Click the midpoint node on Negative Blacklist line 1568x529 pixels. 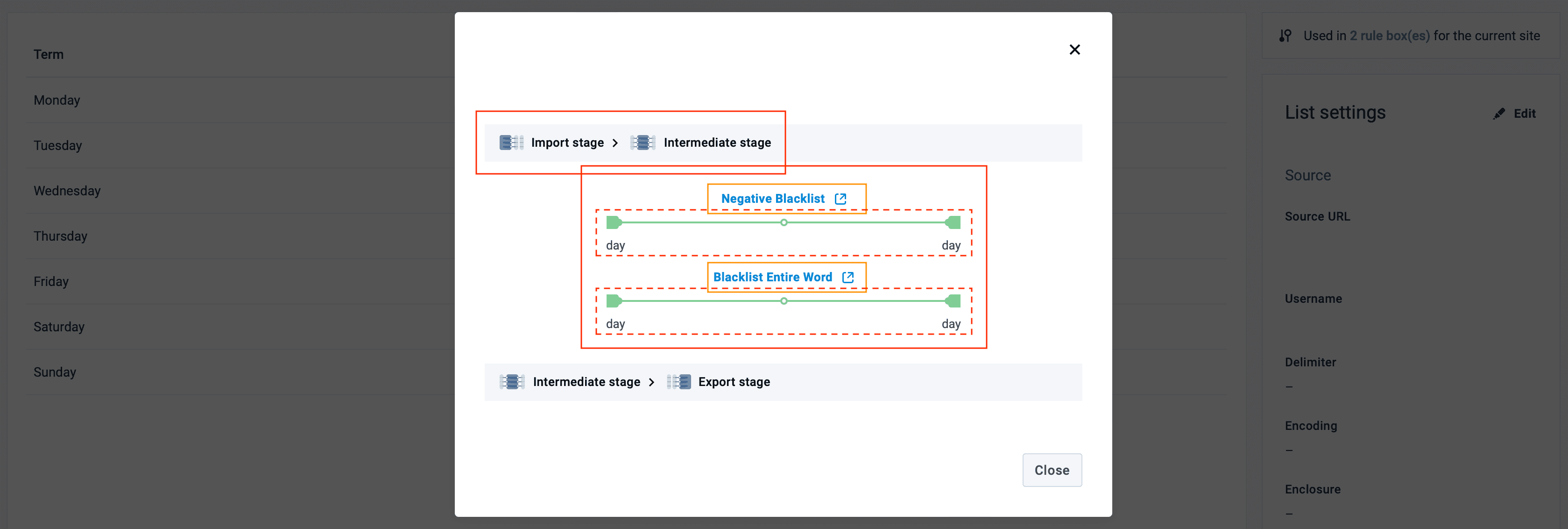coord(784,222)
